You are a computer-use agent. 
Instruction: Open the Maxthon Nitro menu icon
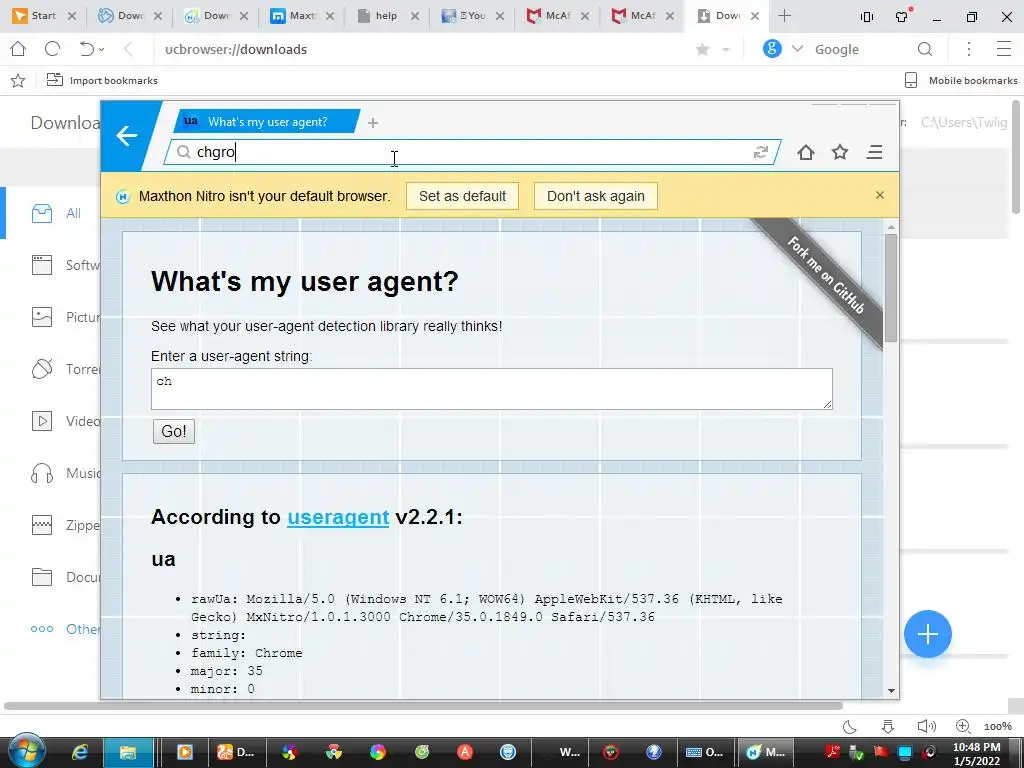pyautogui.click(x=874, y=152)
